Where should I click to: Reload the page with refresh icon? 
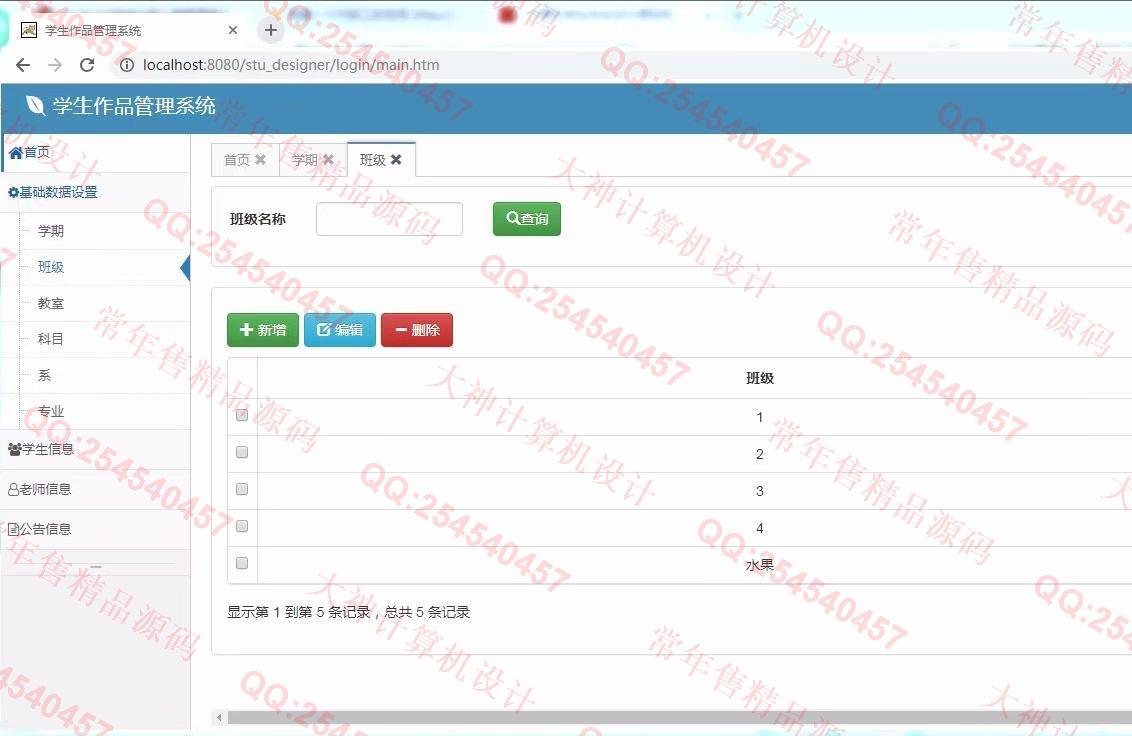point(87,65)
